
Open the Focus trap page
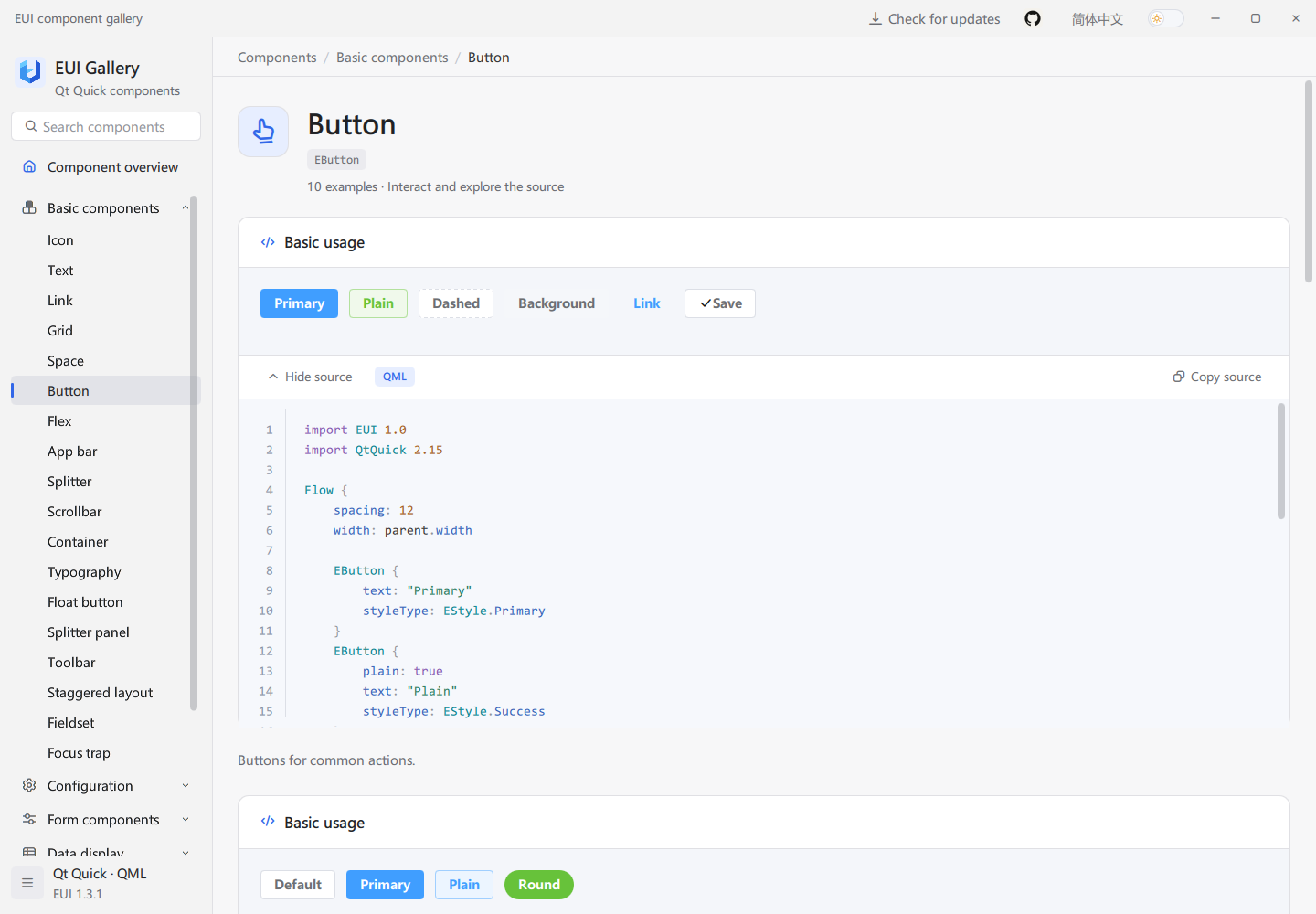(105, 752)
